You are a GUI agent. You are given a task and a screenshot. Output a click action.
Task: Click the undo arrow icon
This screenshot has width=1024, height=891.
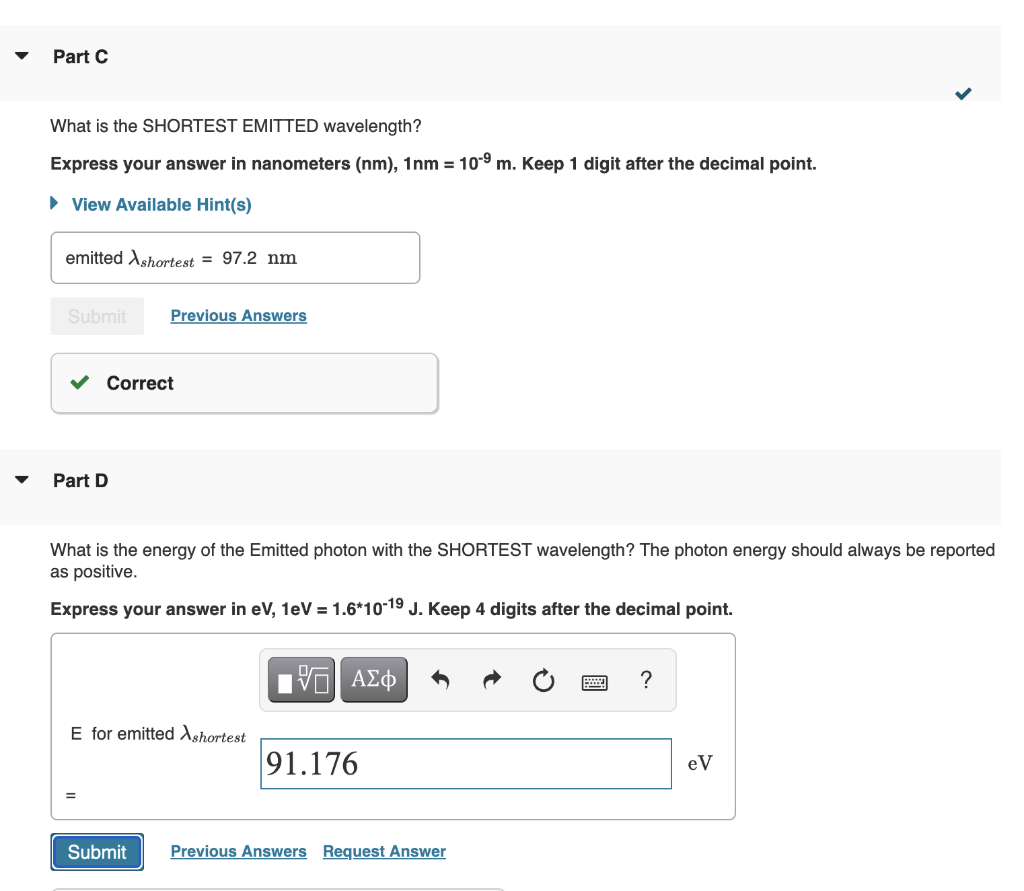pos(440,680)
